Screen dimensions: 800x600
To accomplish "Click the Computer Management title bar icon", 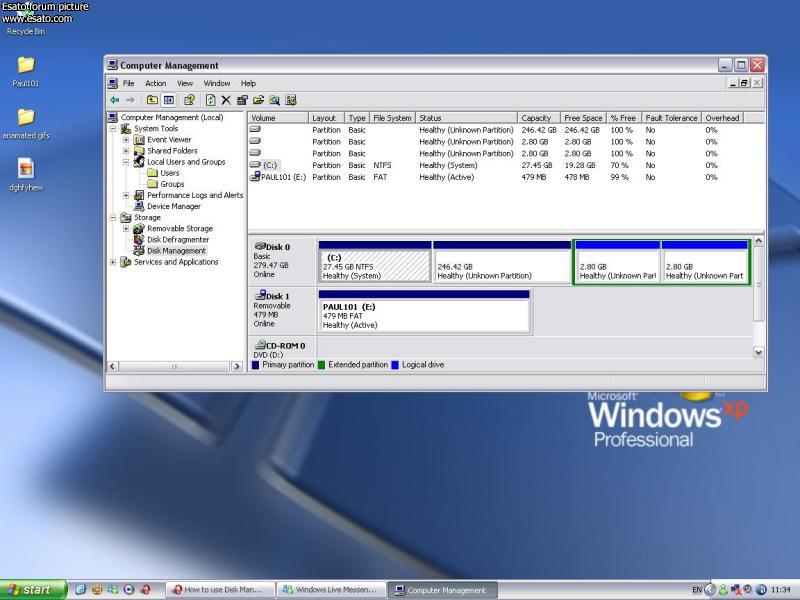I will click(113, 65).
